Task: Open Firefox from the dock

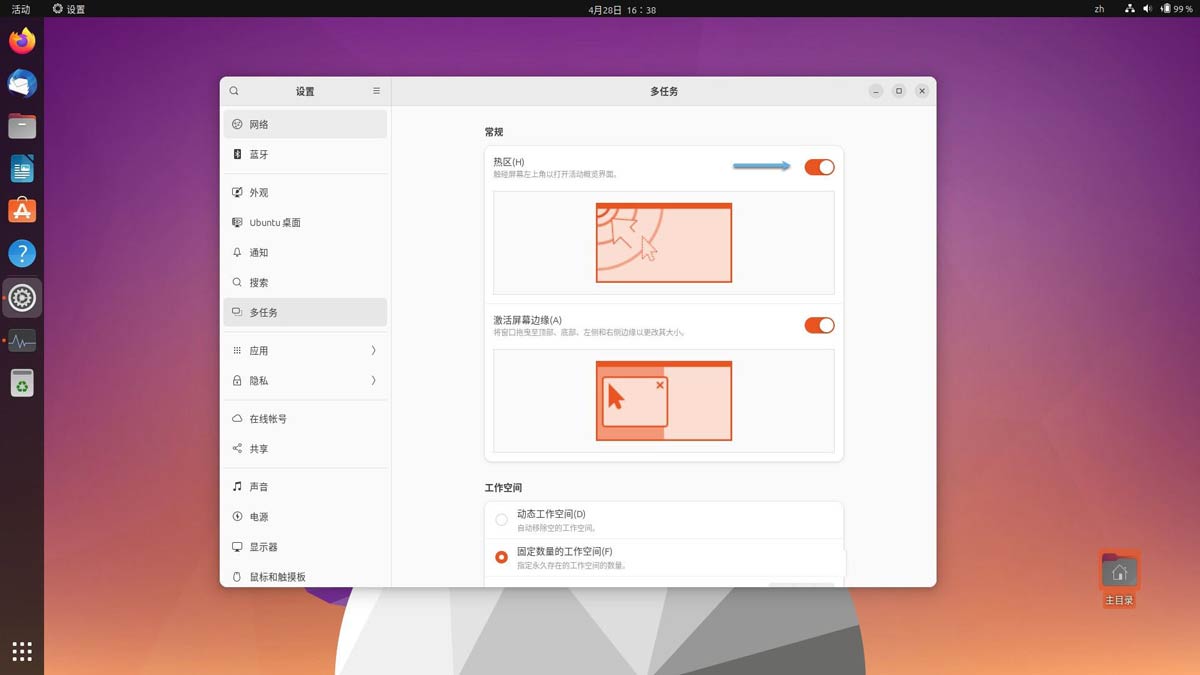Action: pos(22,41)
